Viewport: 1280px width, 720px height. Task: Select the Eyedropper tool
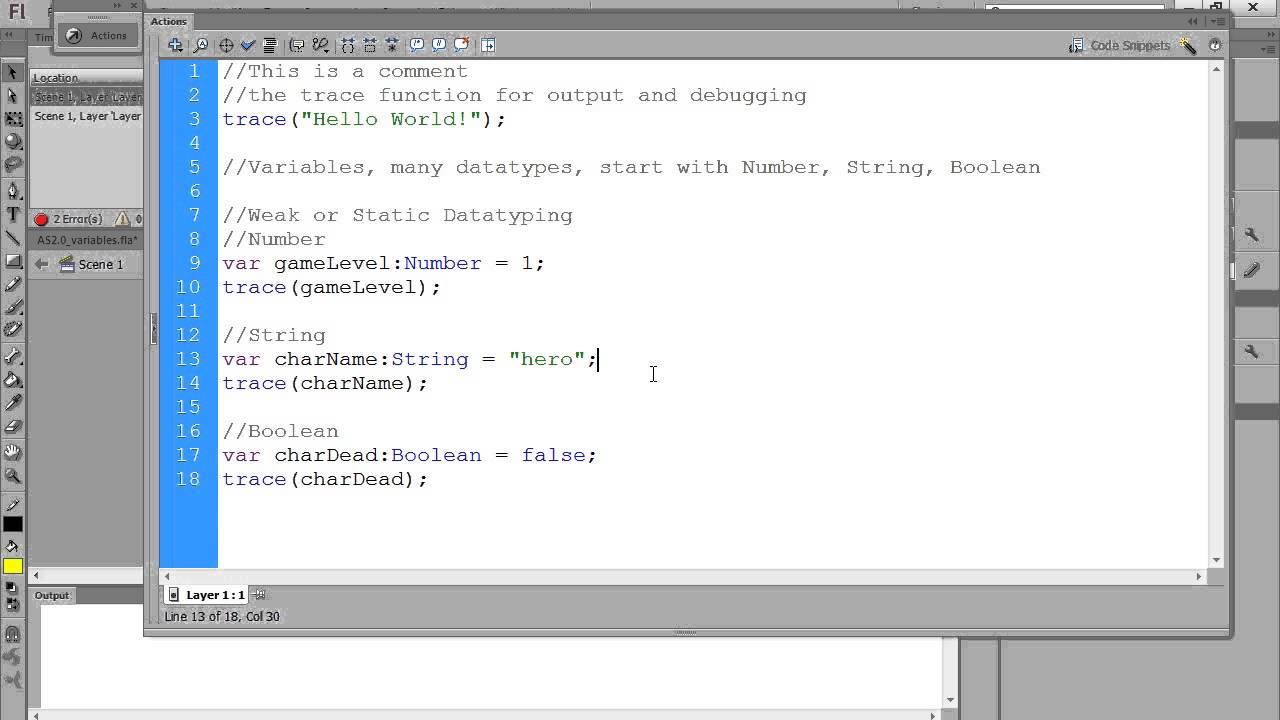[x=13, y=403]
